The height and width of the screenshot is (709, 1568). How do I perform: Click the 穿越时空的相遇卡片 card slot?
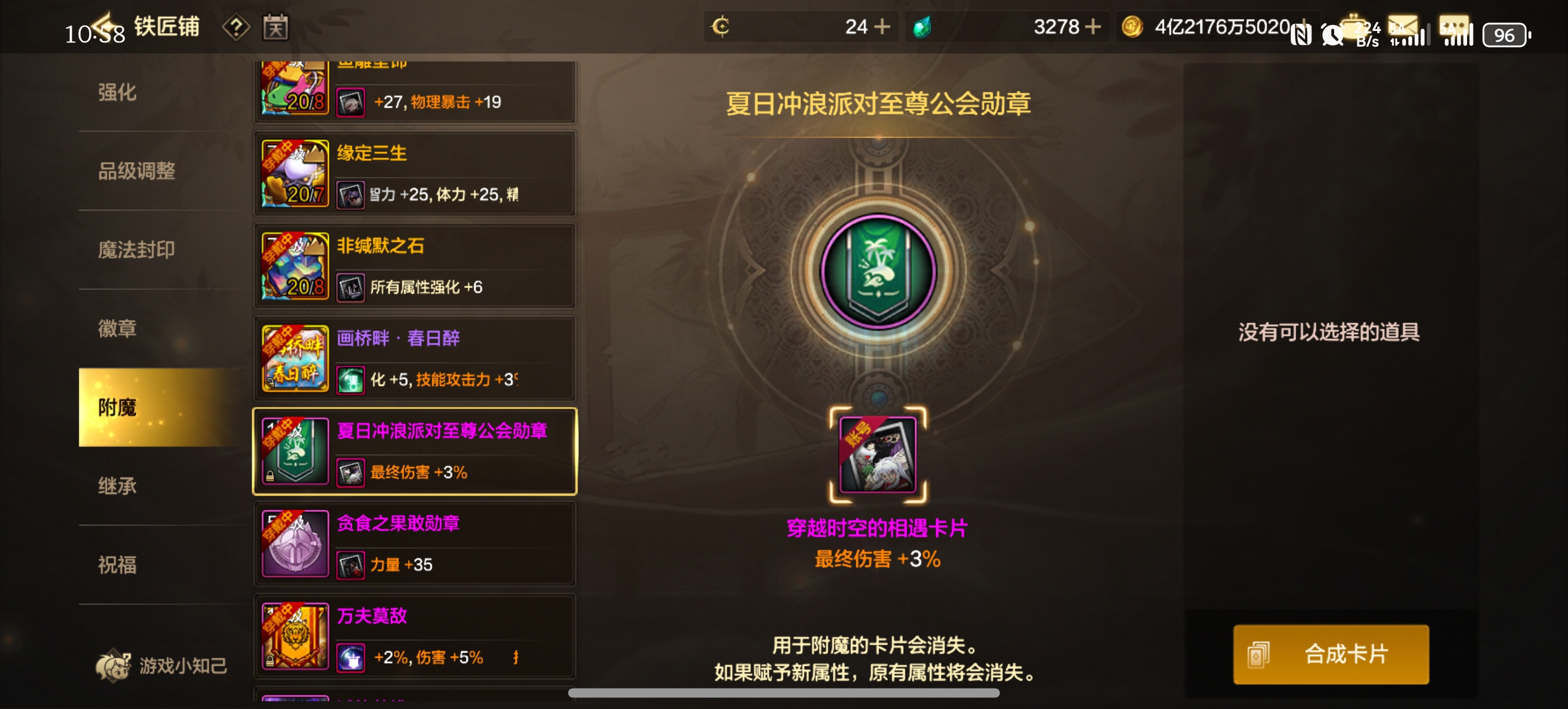click(x=877, y=455)
